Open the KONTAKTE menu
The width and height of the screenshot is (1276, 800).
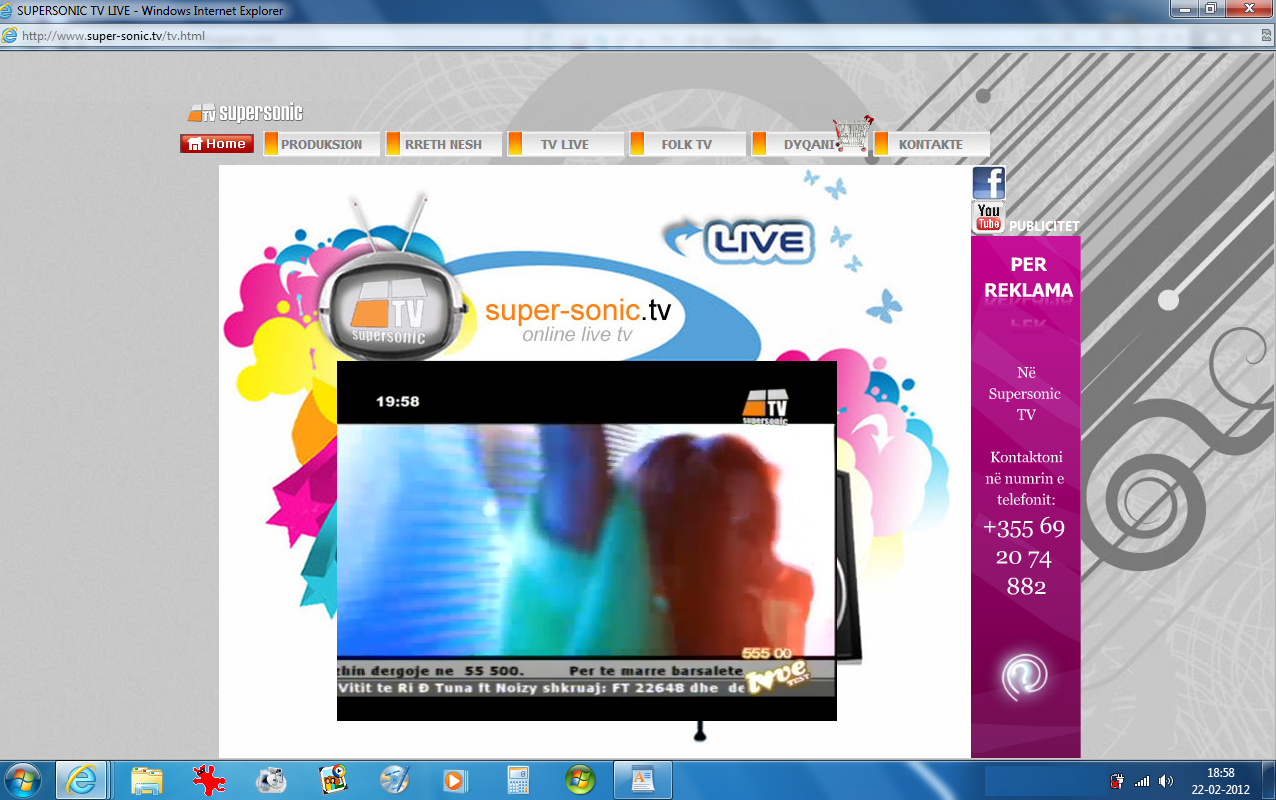pos(930,143)
